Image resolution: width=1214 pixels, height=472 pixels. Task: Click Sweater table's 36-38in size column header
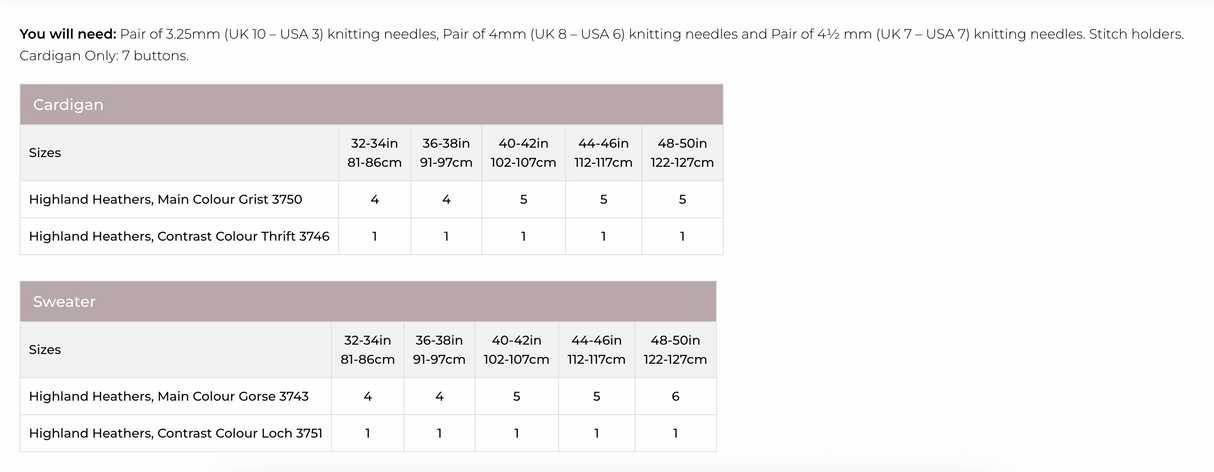(x=439, y=350)
